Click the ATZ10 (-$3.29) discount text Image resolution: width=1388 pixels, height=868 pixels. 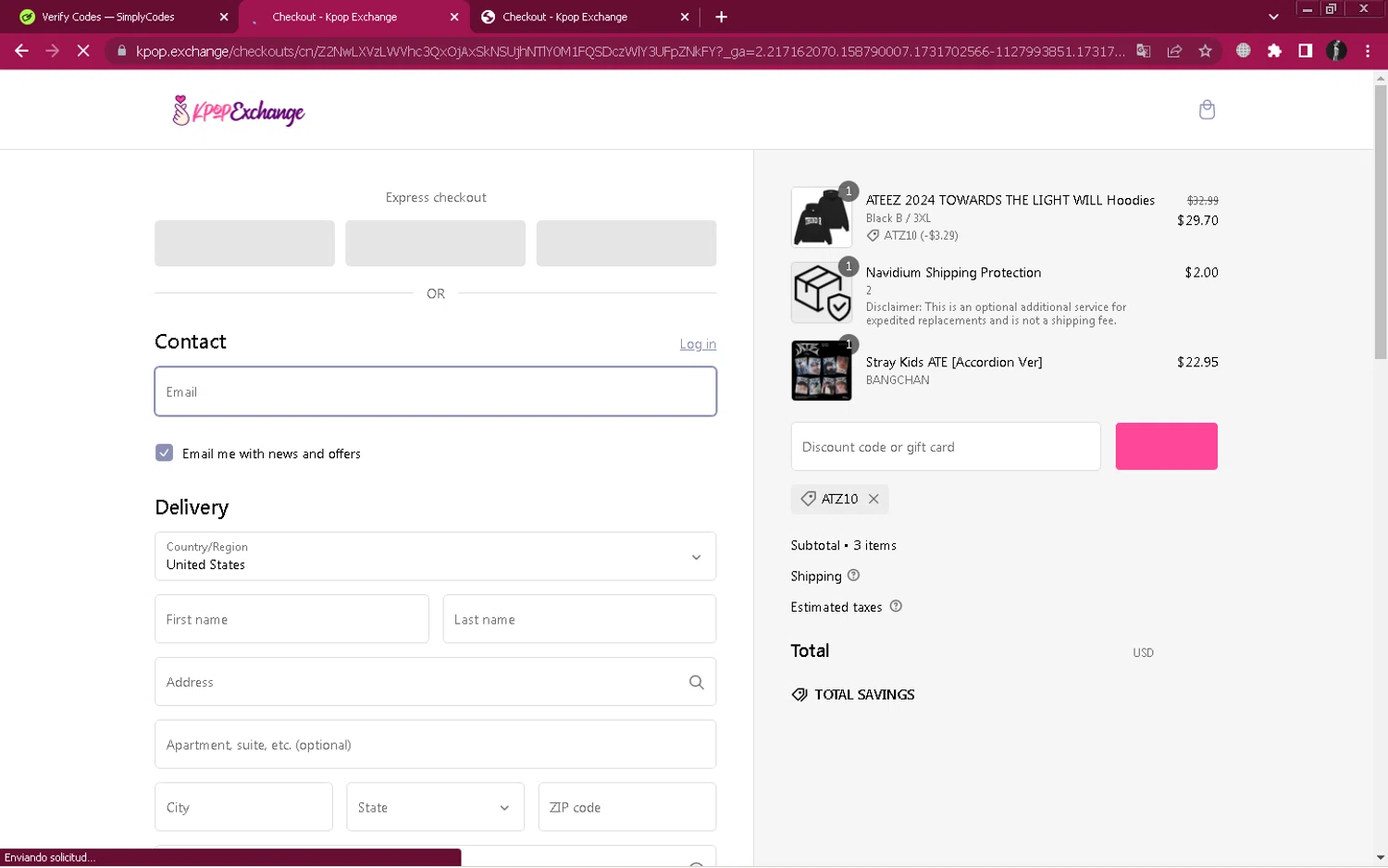point(921,236)
